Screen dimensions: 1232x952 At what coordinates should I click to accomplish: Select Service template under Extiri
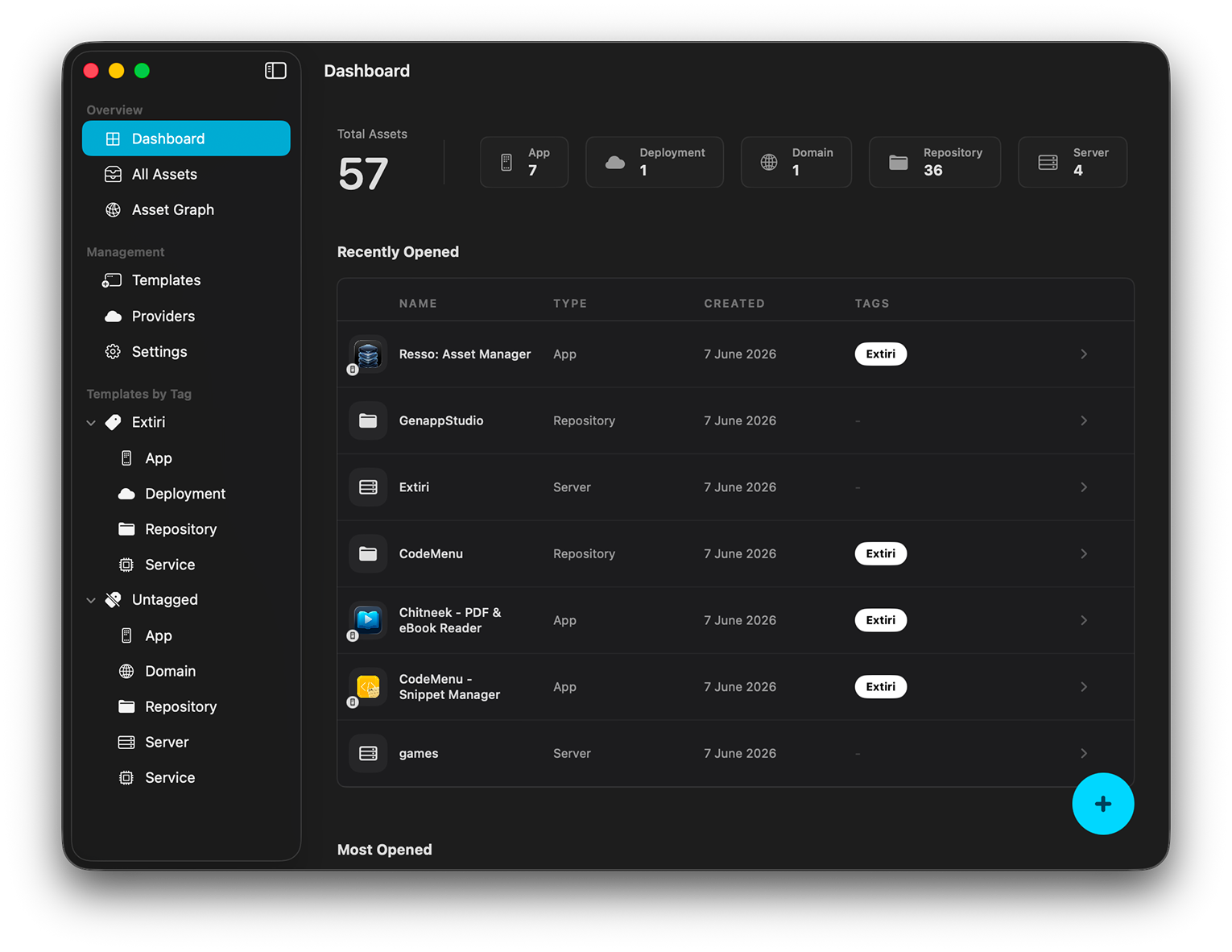point(186,565)
